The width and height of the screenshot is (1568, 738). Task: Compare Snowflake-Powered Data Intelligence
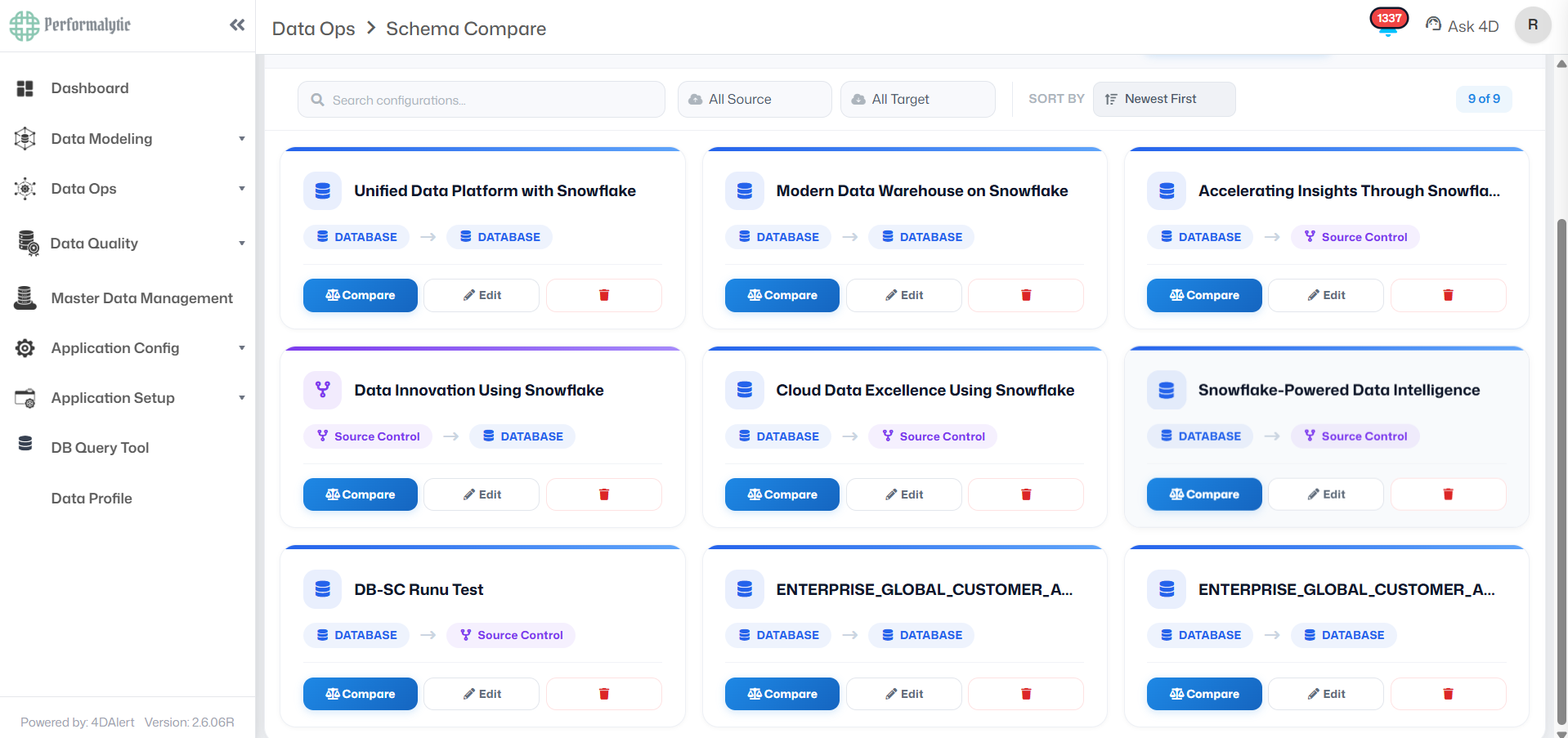1204,494
